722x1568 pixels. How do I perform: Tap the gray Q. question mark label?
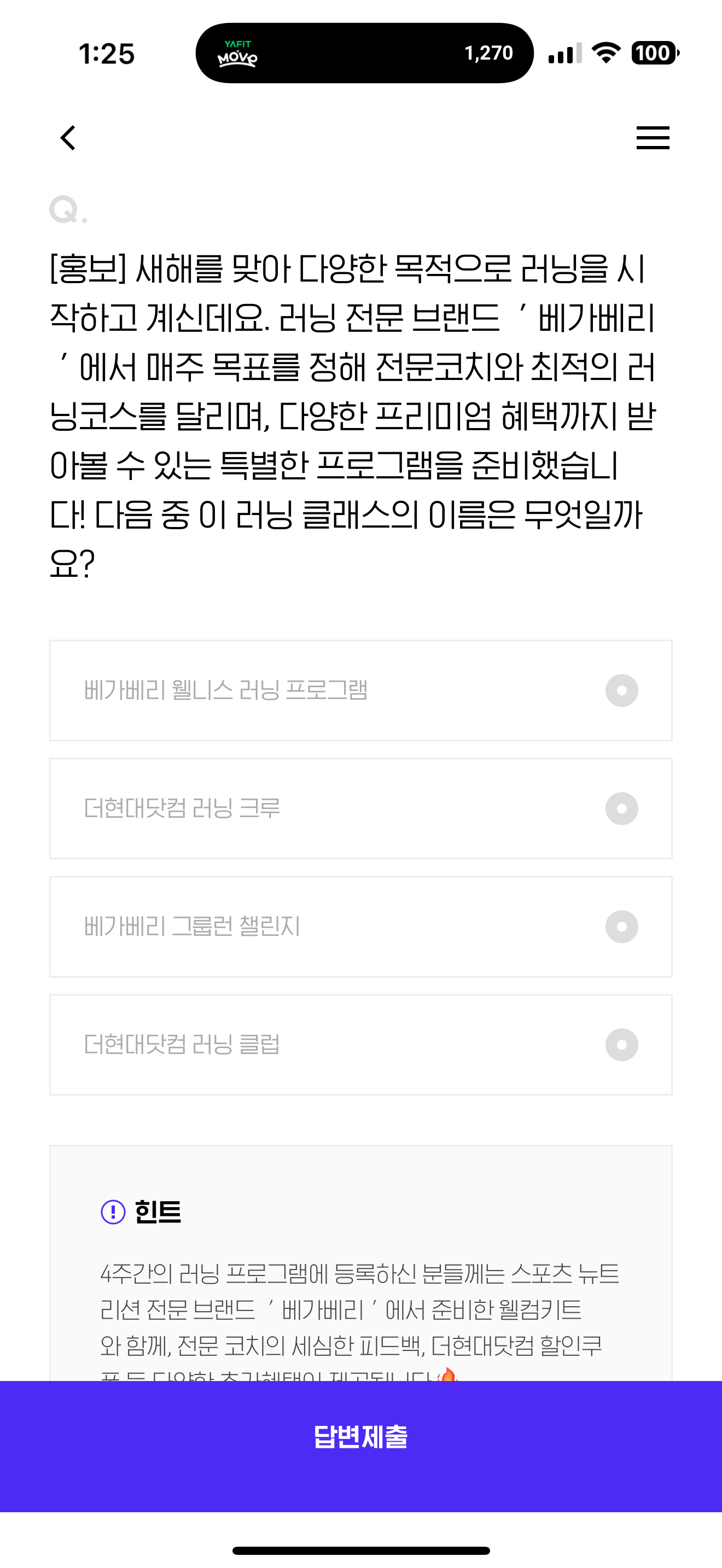tap(68, 210)
